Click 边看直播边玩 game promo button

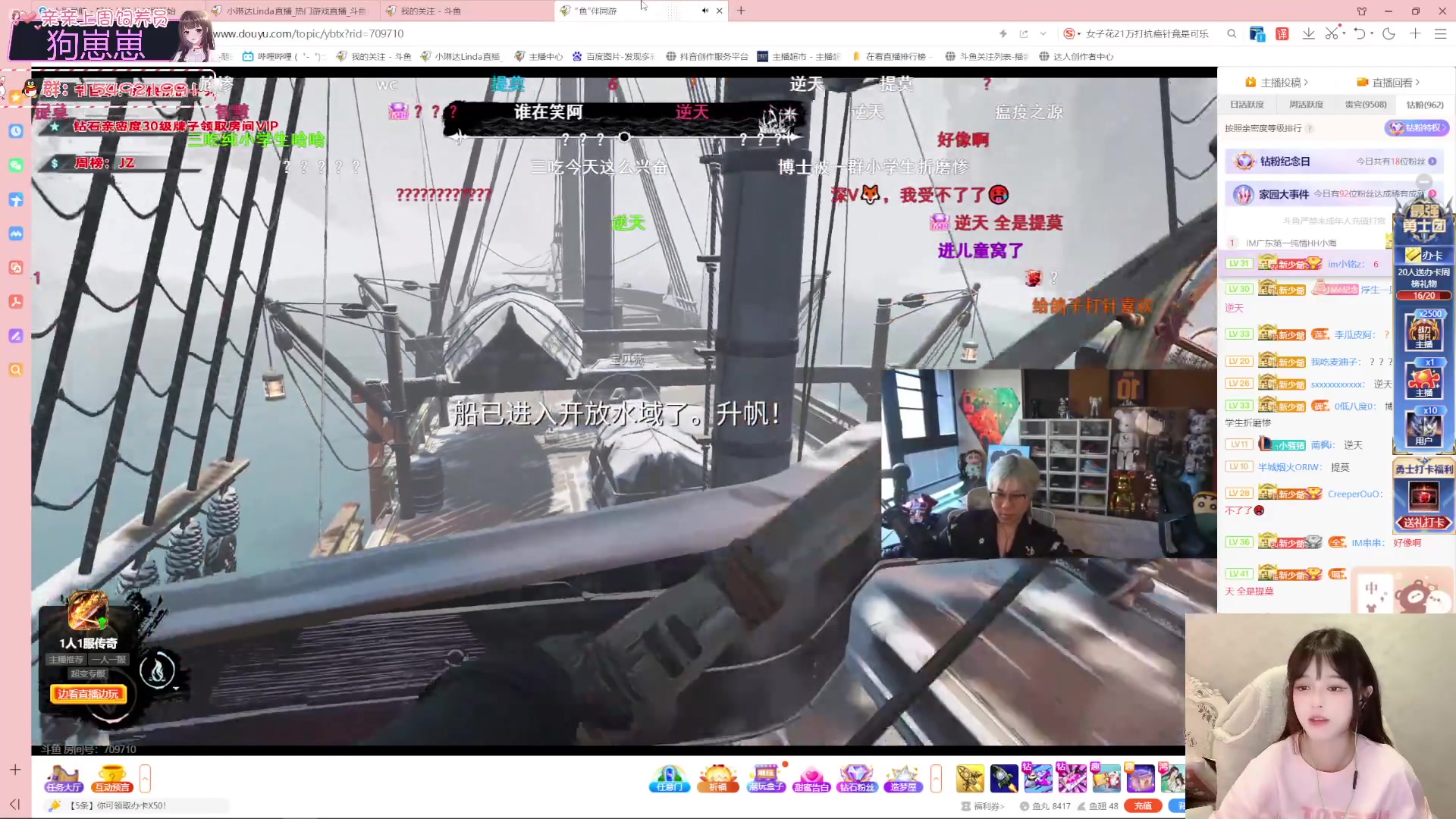[x=88, y=694]
